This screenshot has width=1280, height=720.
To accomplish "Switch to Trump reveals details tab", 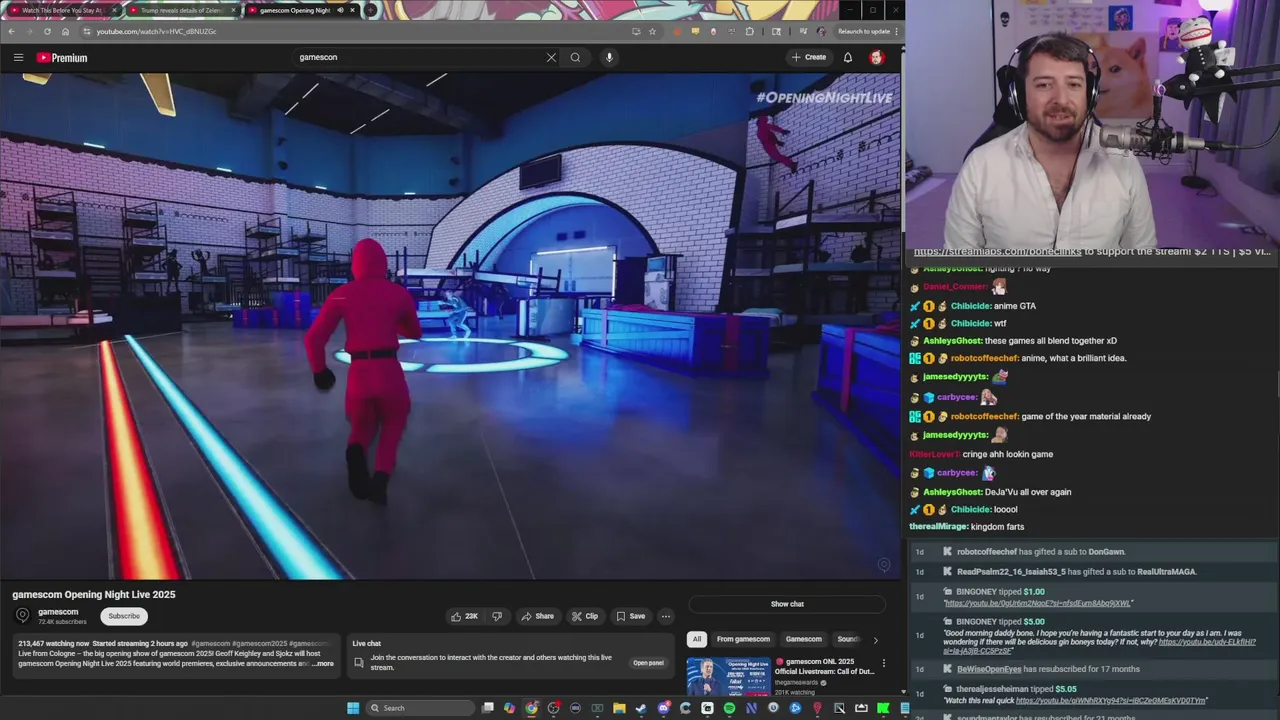I will coord(180,10).
